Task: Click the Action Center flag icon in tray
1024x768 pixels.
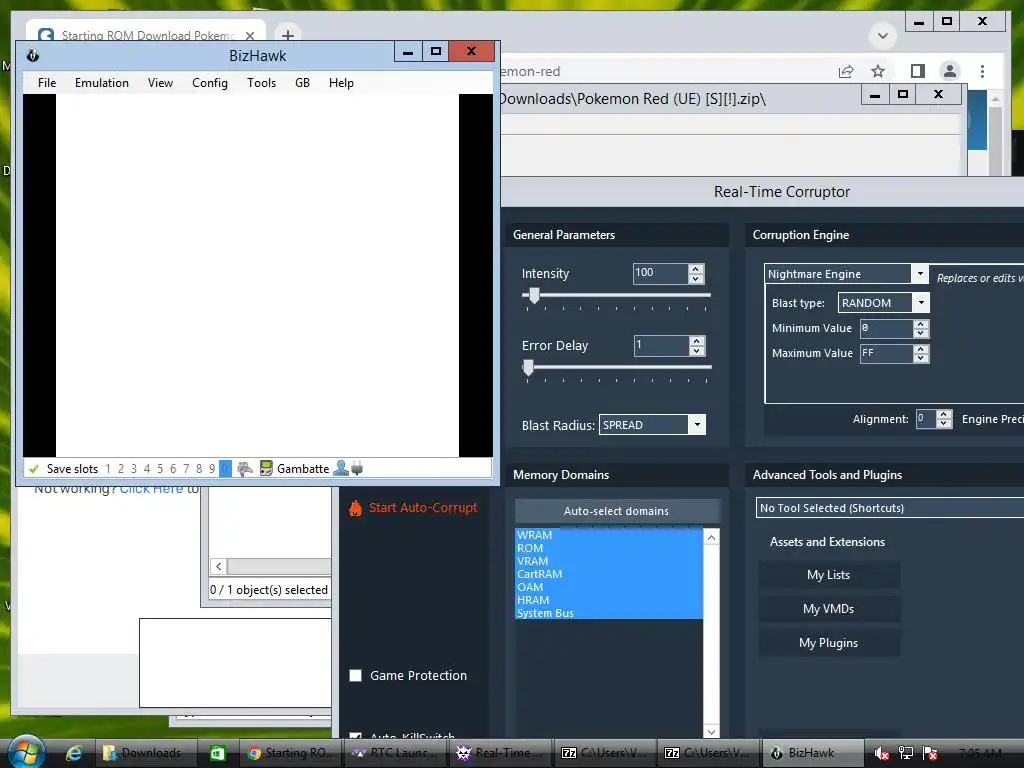Action: [x=931, y=753]
